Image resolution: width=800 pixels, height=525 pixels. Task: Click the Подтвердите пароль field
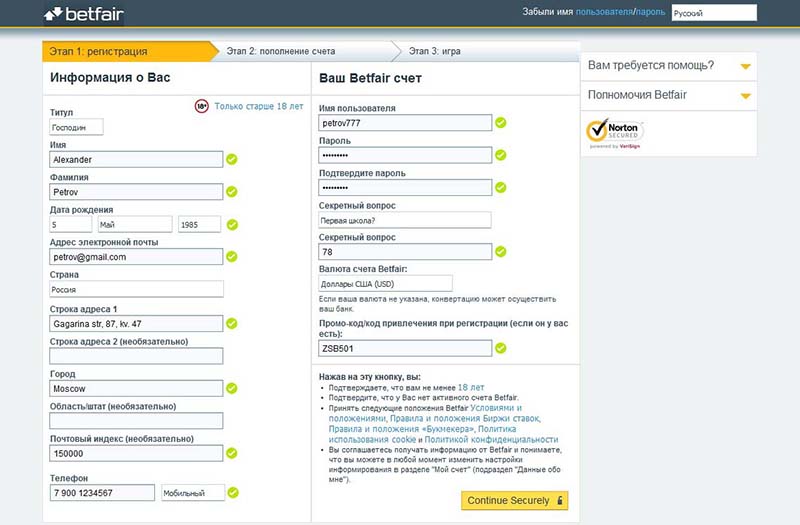405,187
